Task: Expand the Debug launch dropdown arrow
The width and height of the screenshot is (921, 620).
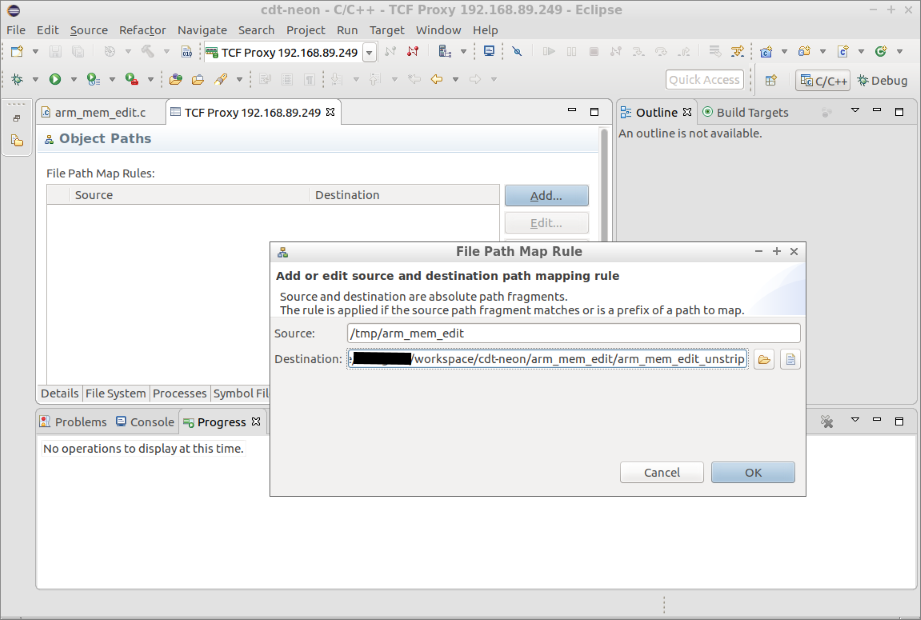Action: 35,79
